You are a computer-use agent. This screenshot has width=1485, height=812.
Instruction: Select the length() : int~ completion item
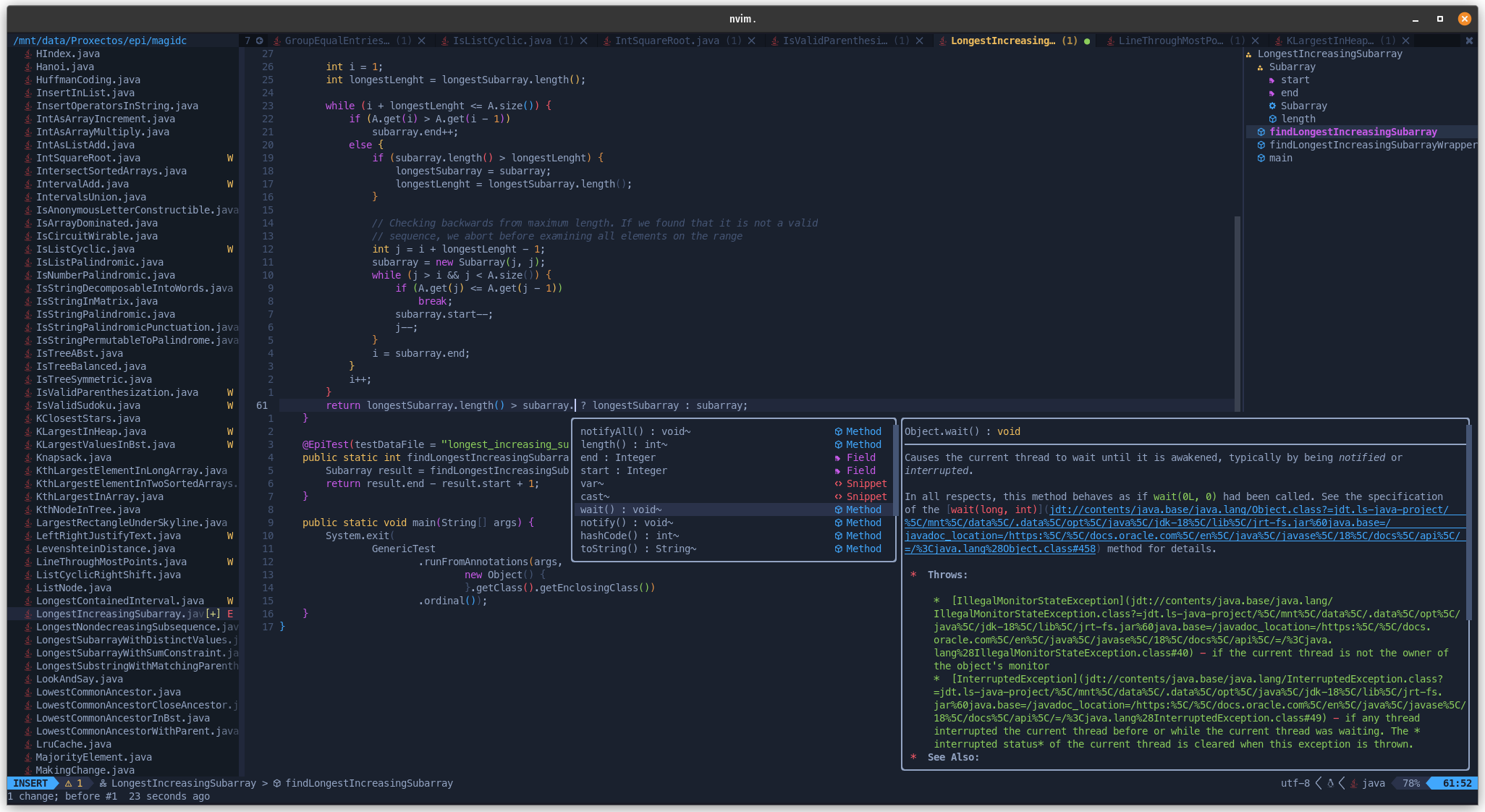tap(624, 444)
